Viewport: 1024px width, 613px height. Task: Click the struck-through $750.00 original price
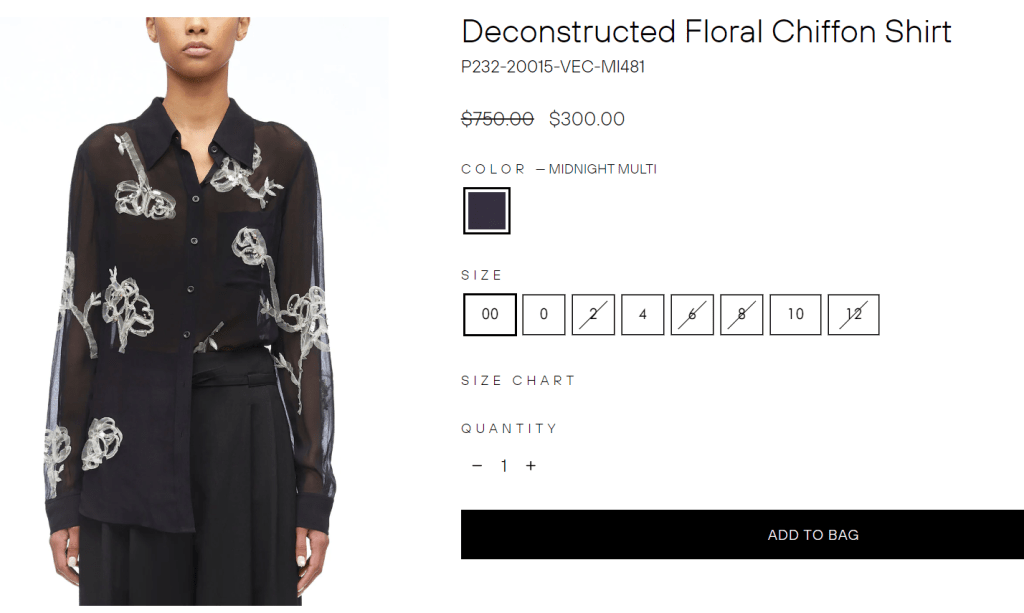tap(497, 119)
